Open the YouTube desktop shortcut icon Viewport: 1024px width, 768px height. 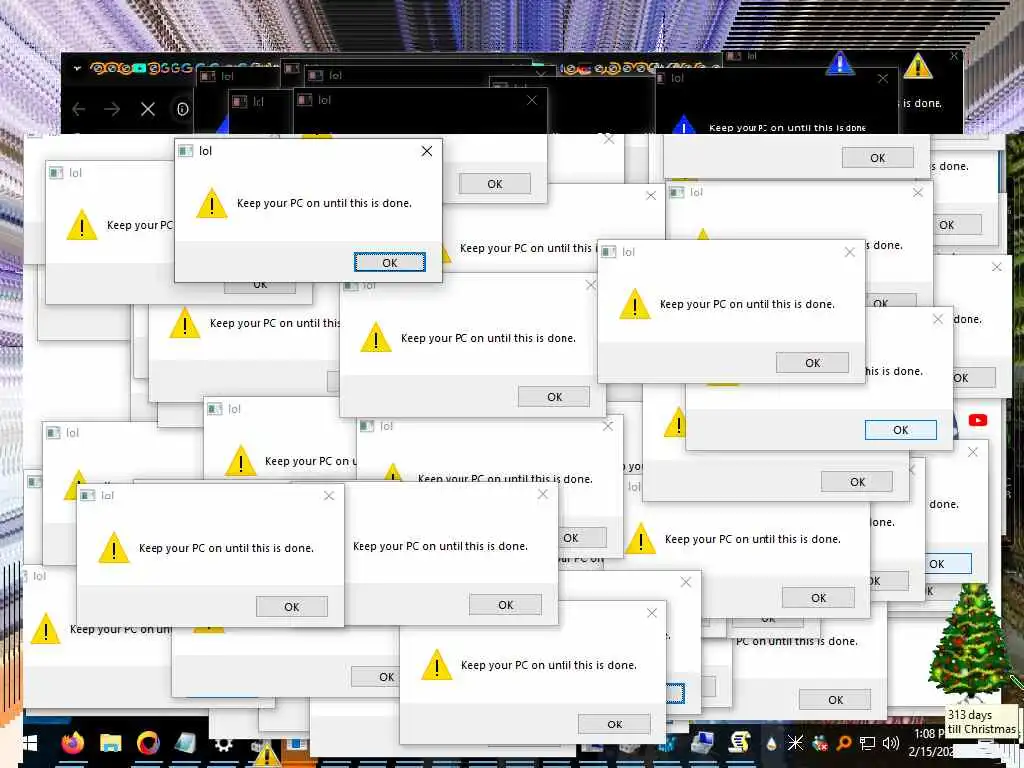978,420
